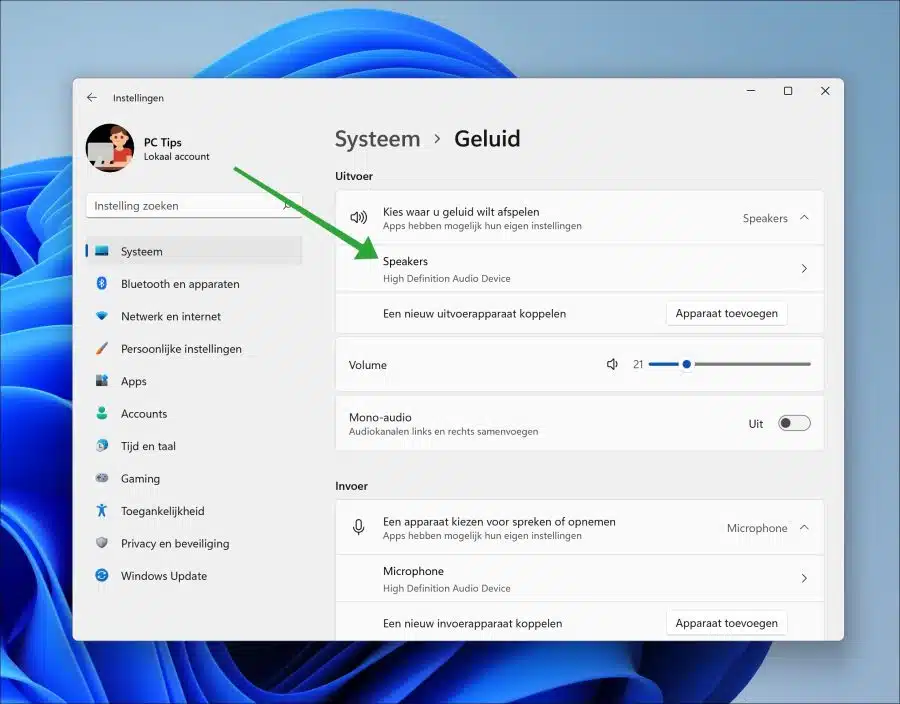Screen dimensions: 900x704
Task: Toggle Mono-audio switch
Action: [x=794, y=423]
